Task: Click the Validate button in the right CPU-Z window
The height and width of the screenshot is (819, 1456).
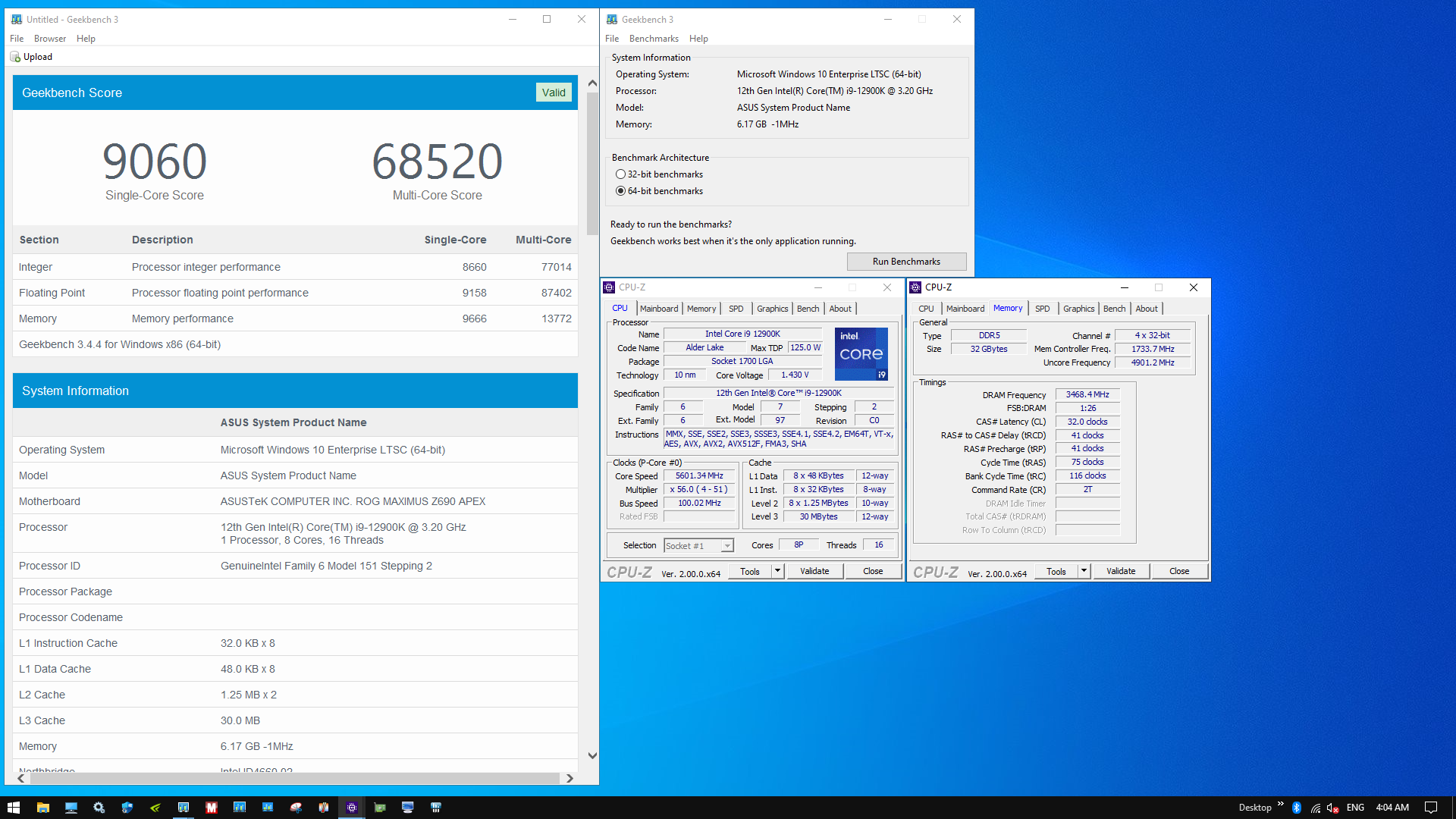Action: pos(1121,571)
